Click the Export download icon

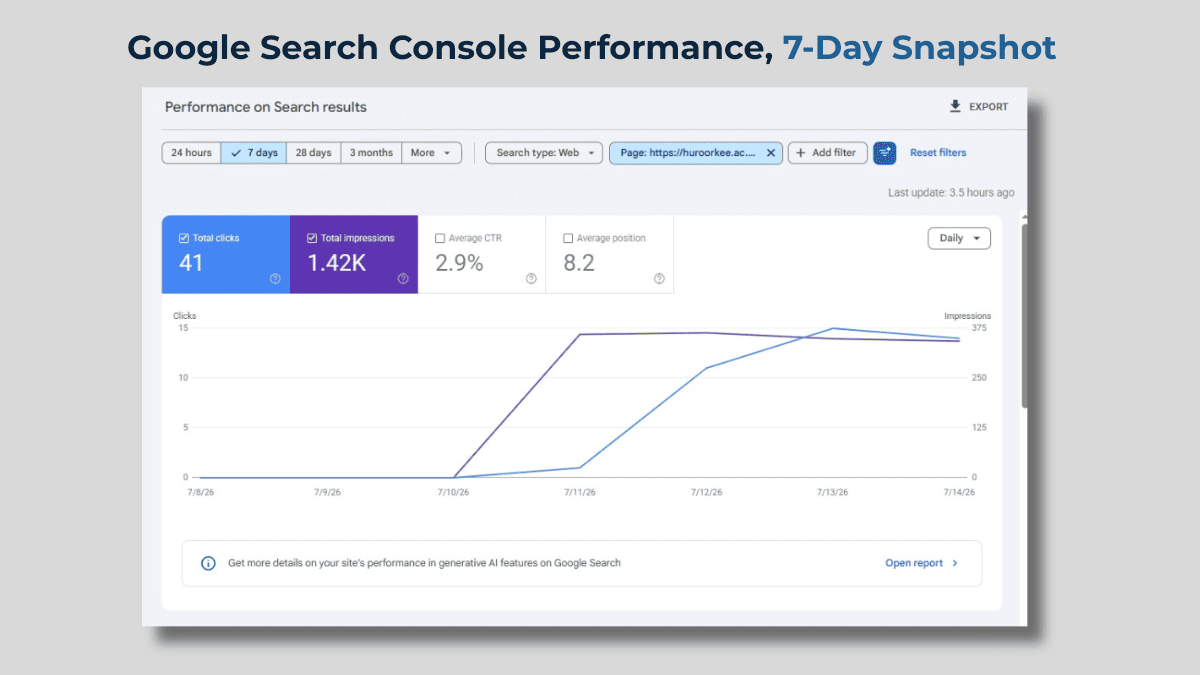coord(955,106)
